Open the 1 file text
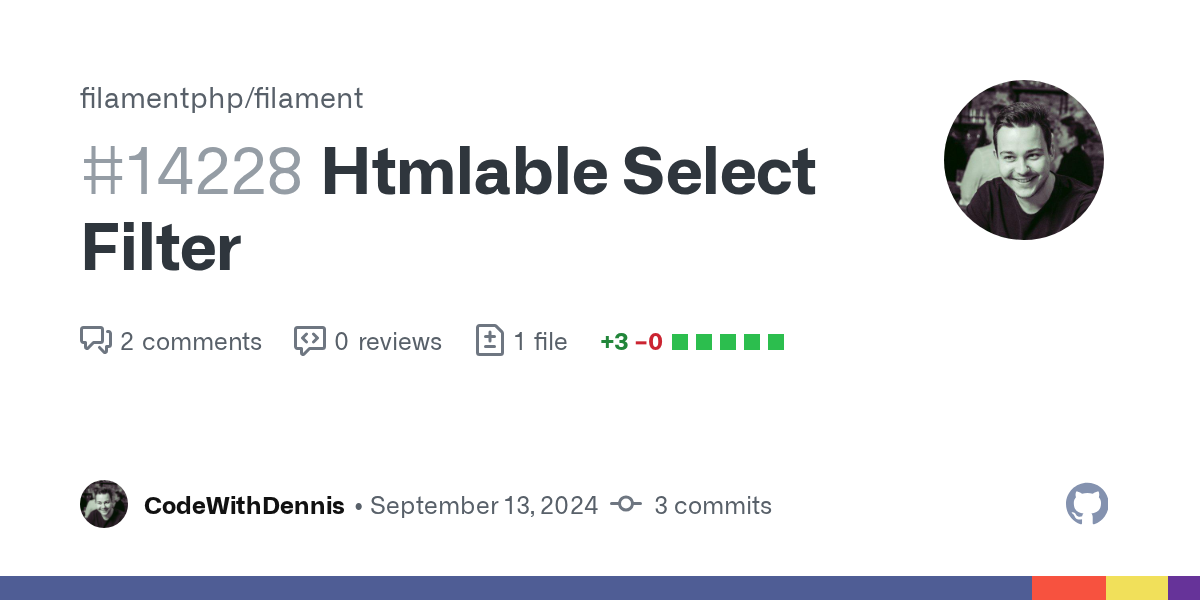 click(540, 342)
